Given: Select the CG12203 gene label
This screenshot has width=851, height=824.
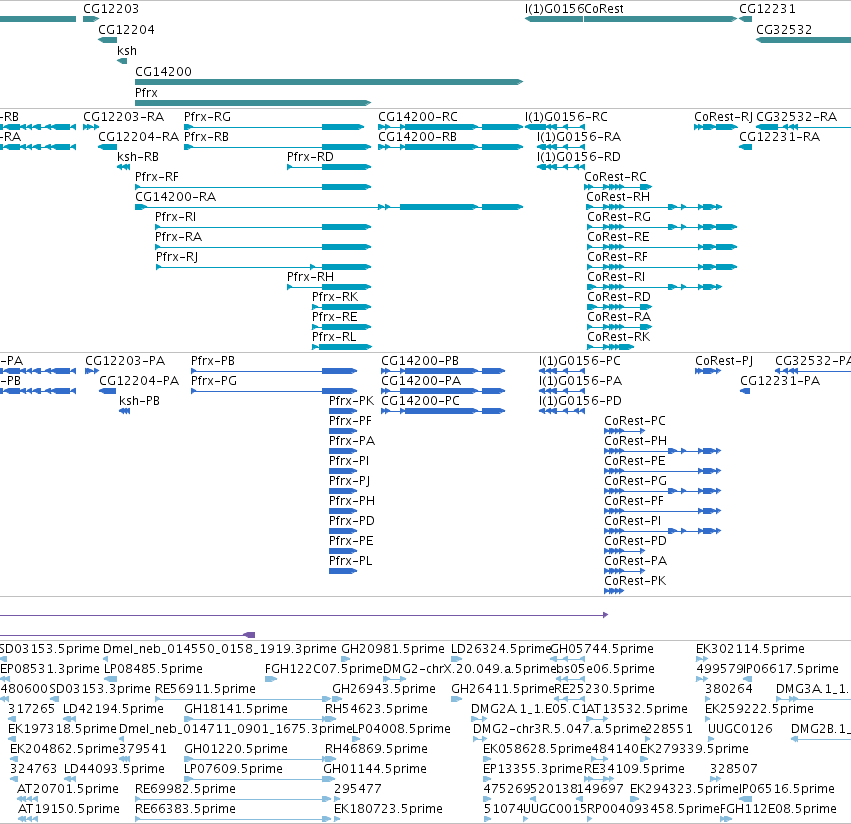Looking at the screenshot, I should click(111, 9).
